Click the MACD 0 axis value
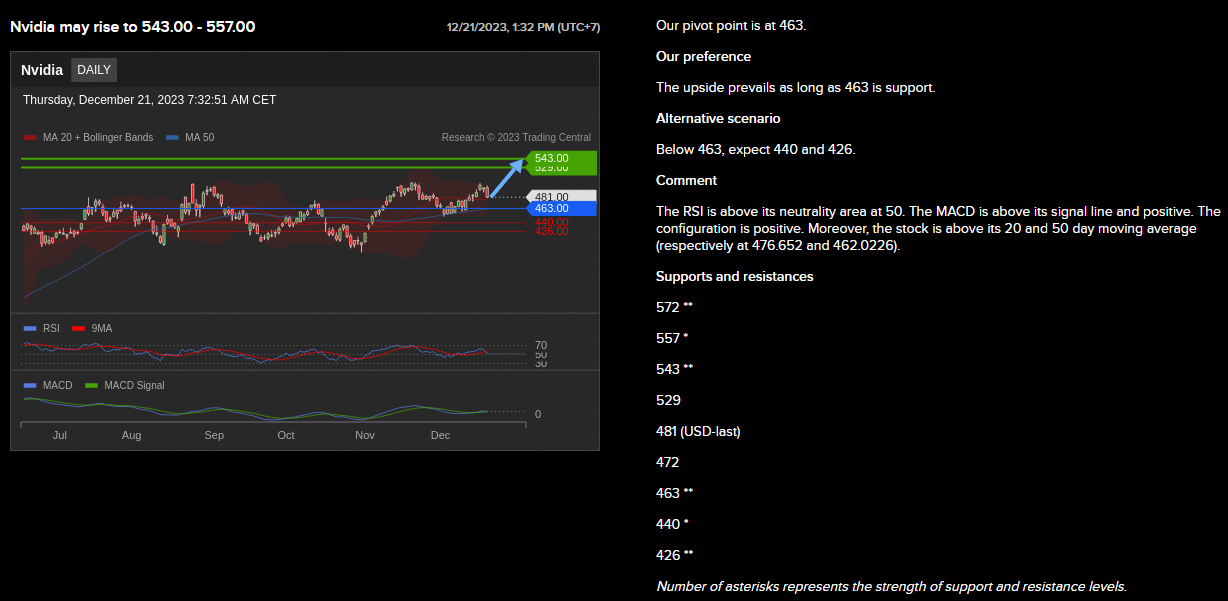The width and height of the screenshot is (1228, 601). (x=538, y=414)
